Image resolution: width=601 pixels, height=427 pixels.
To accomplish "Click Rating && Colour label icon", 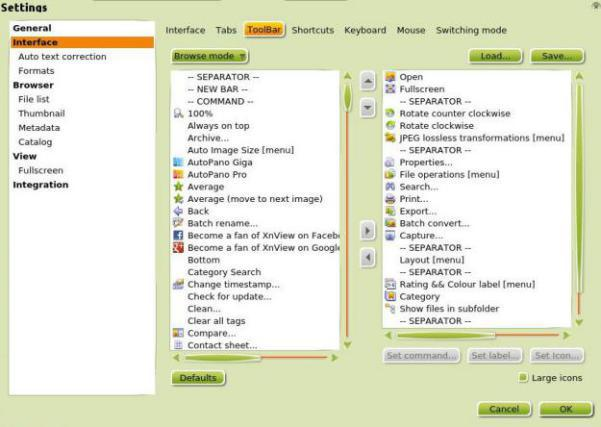I will 390,284.
